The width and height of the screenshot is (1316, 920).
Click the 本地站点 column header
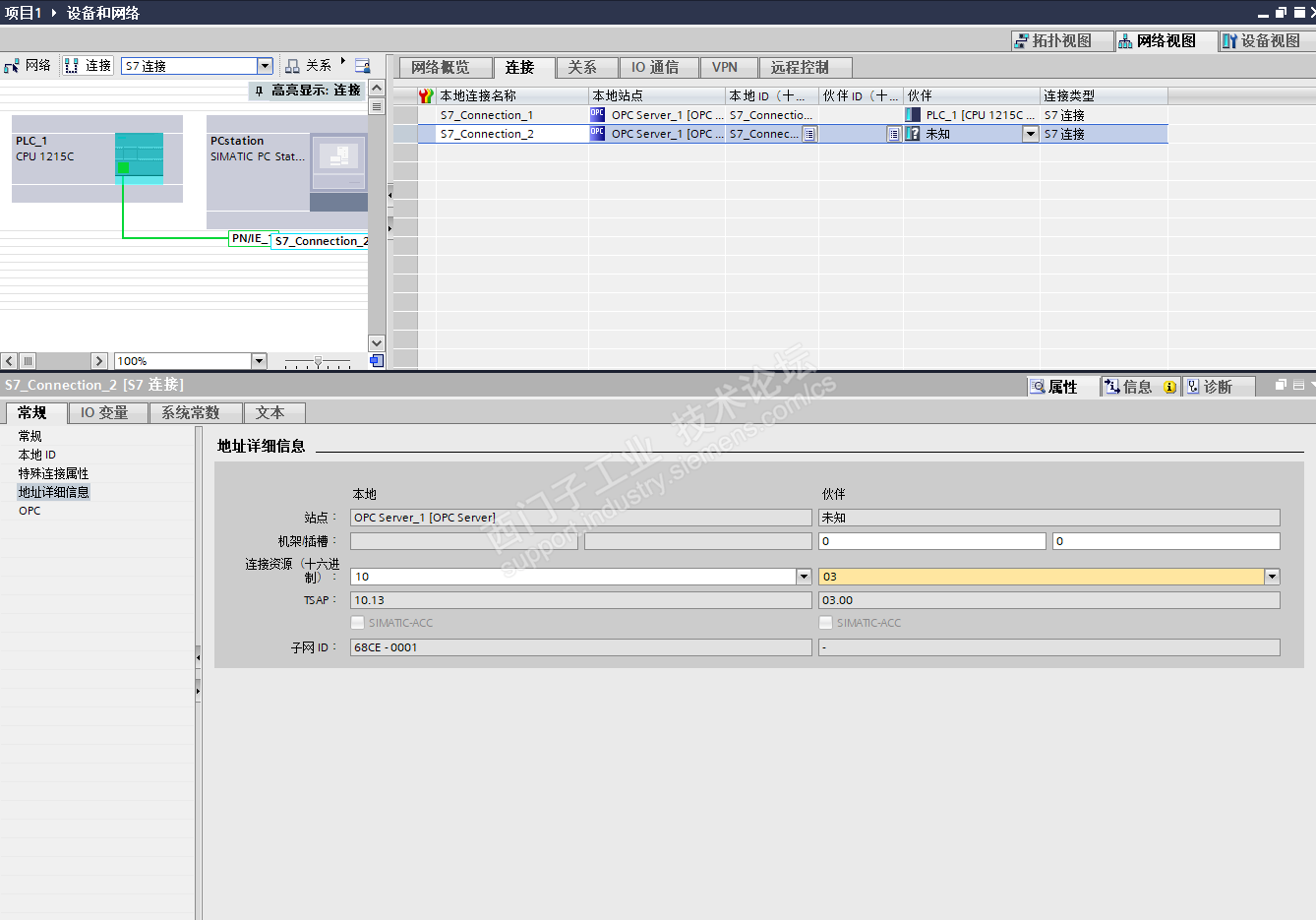click(x=657, y=95)
